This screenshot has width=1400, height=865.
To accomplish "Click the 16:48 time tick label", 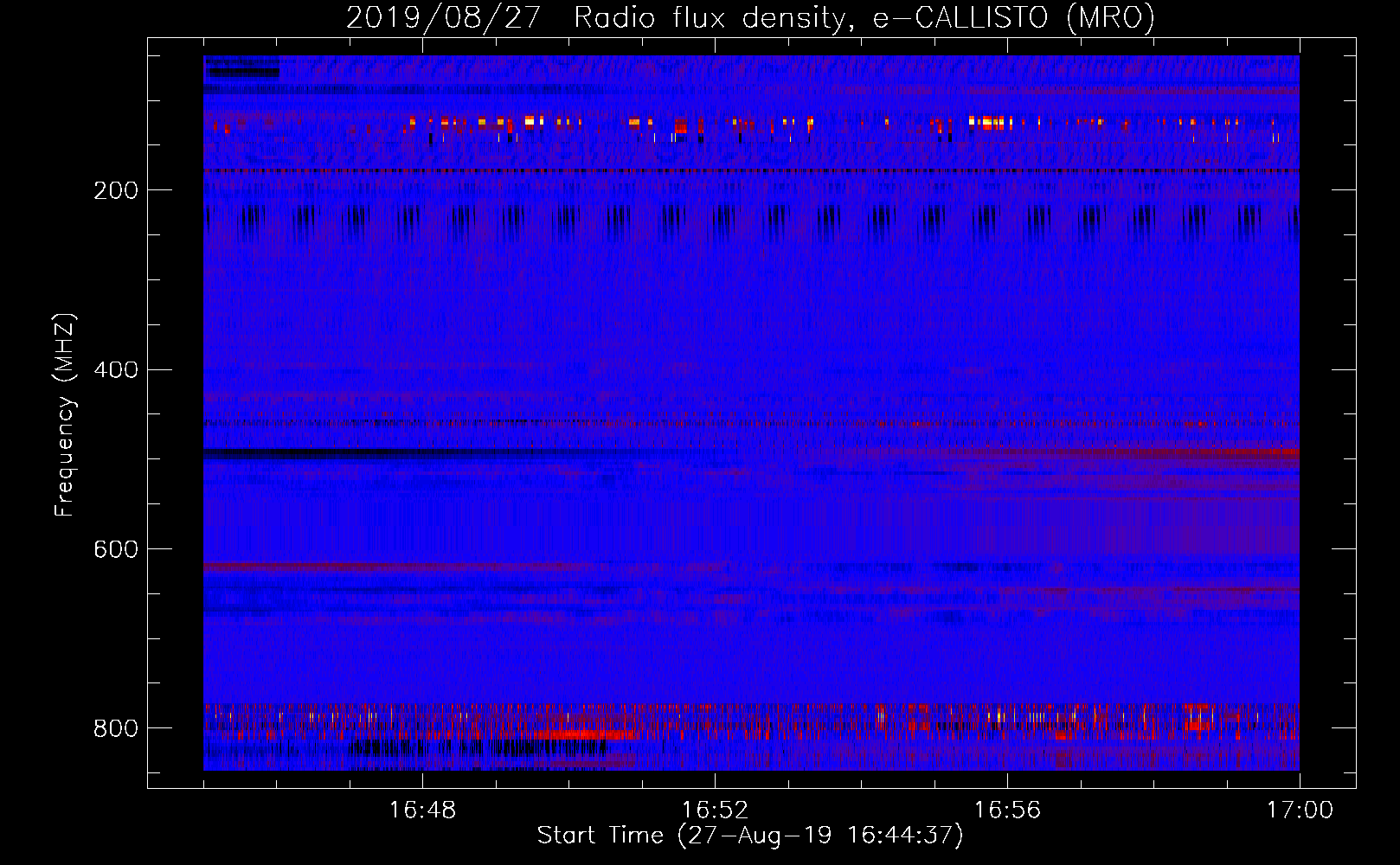I will point(423,811).
